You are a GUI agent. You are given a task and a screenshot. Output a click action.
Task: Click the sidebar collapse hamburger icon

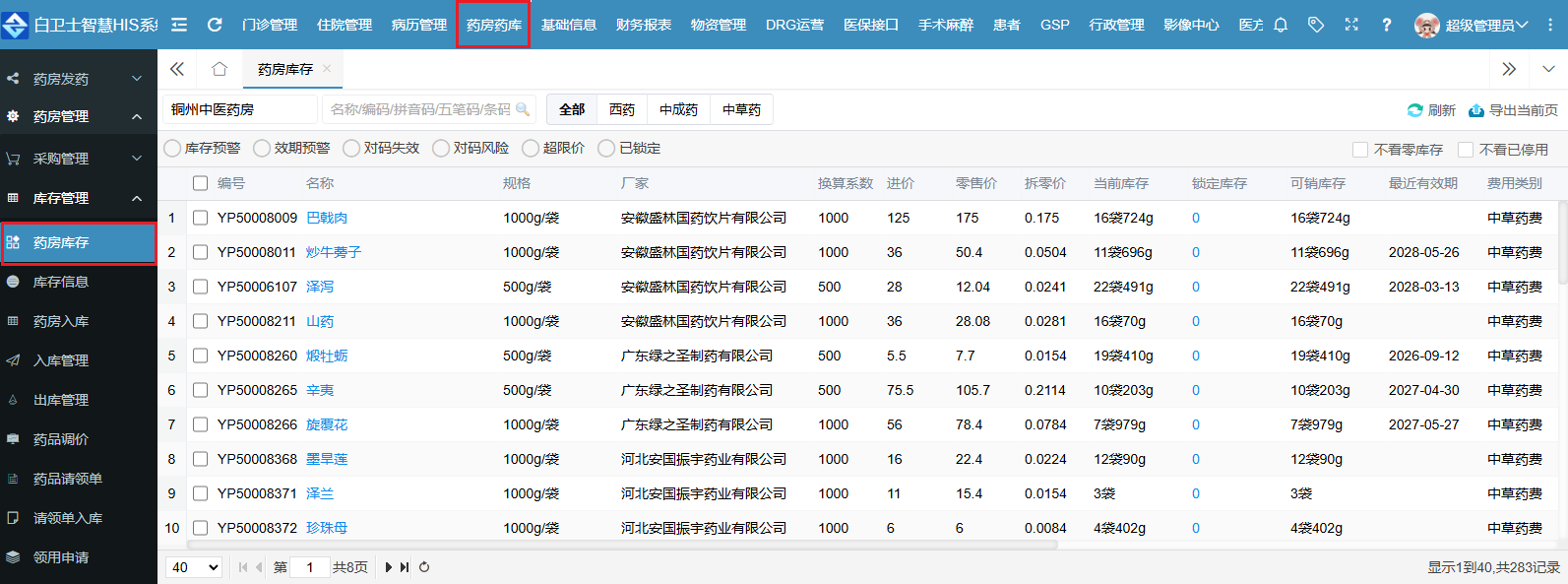(x=179, y=25)
